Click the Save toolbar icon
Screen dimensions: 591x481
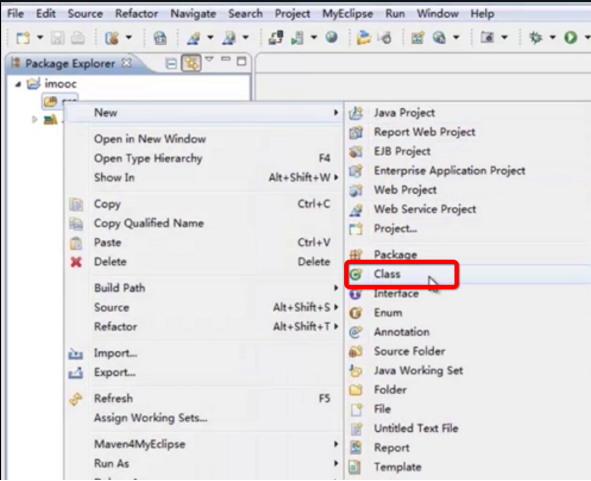58,38
